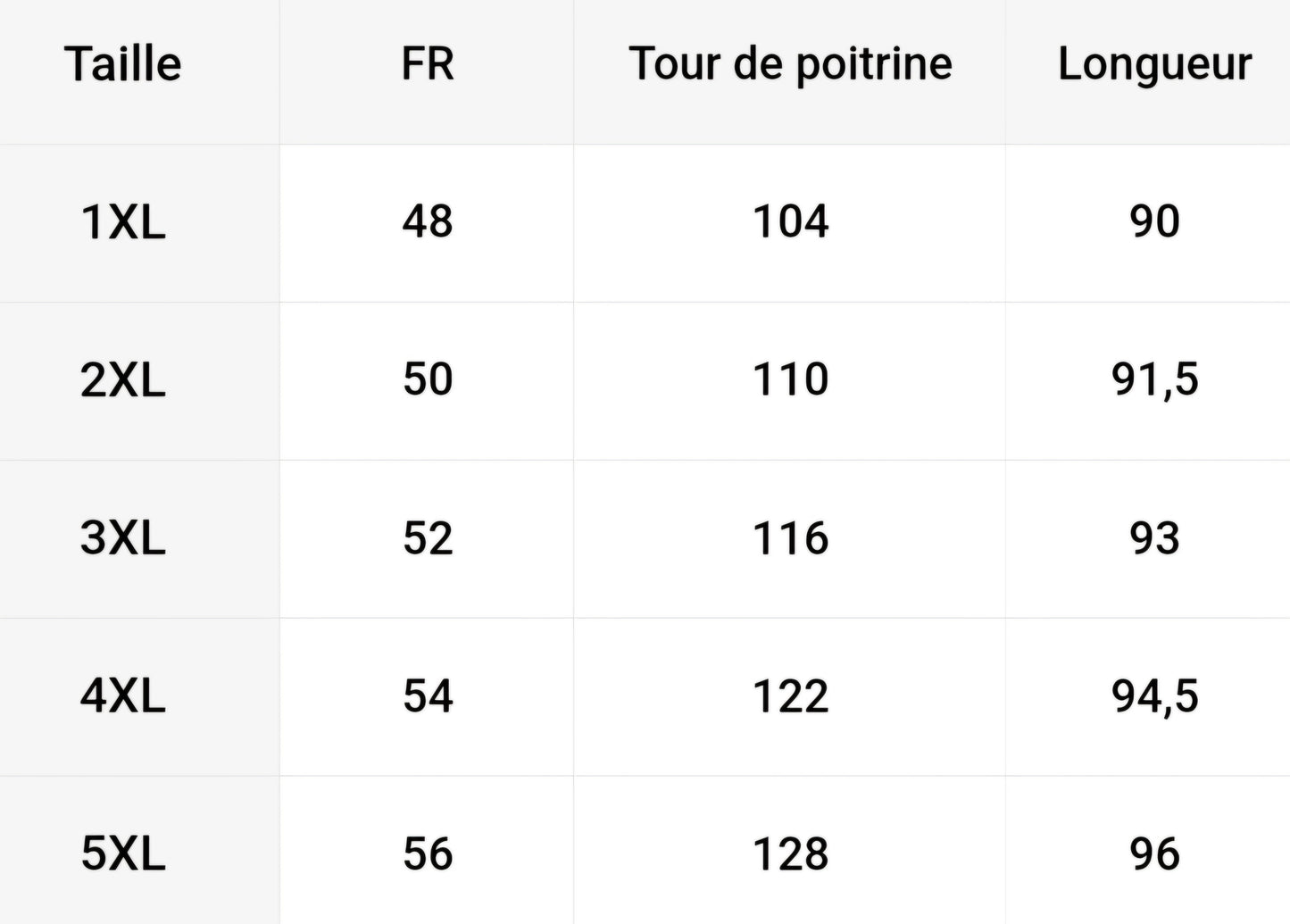Image resolution: width=1290 pixels, height=924 pixels.
Task: Select the 1XL size row label
Action: point(123,221)
